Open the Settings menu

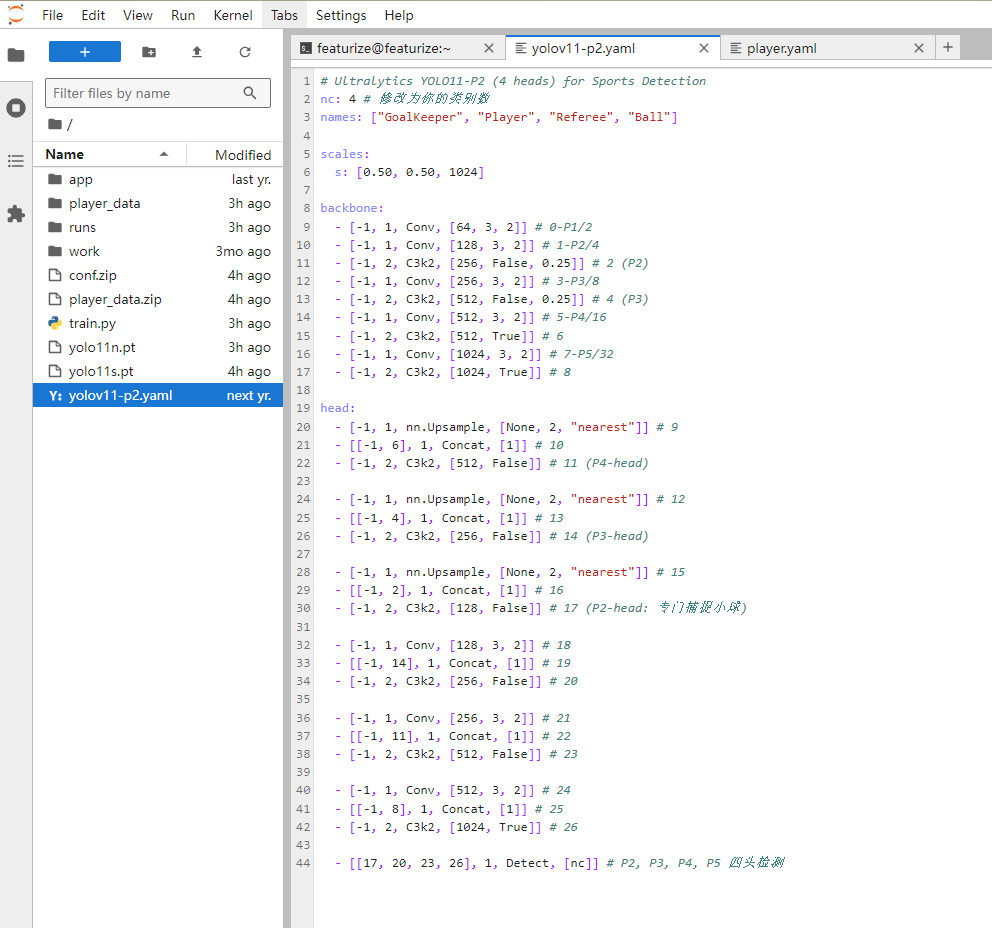[341, 15]
